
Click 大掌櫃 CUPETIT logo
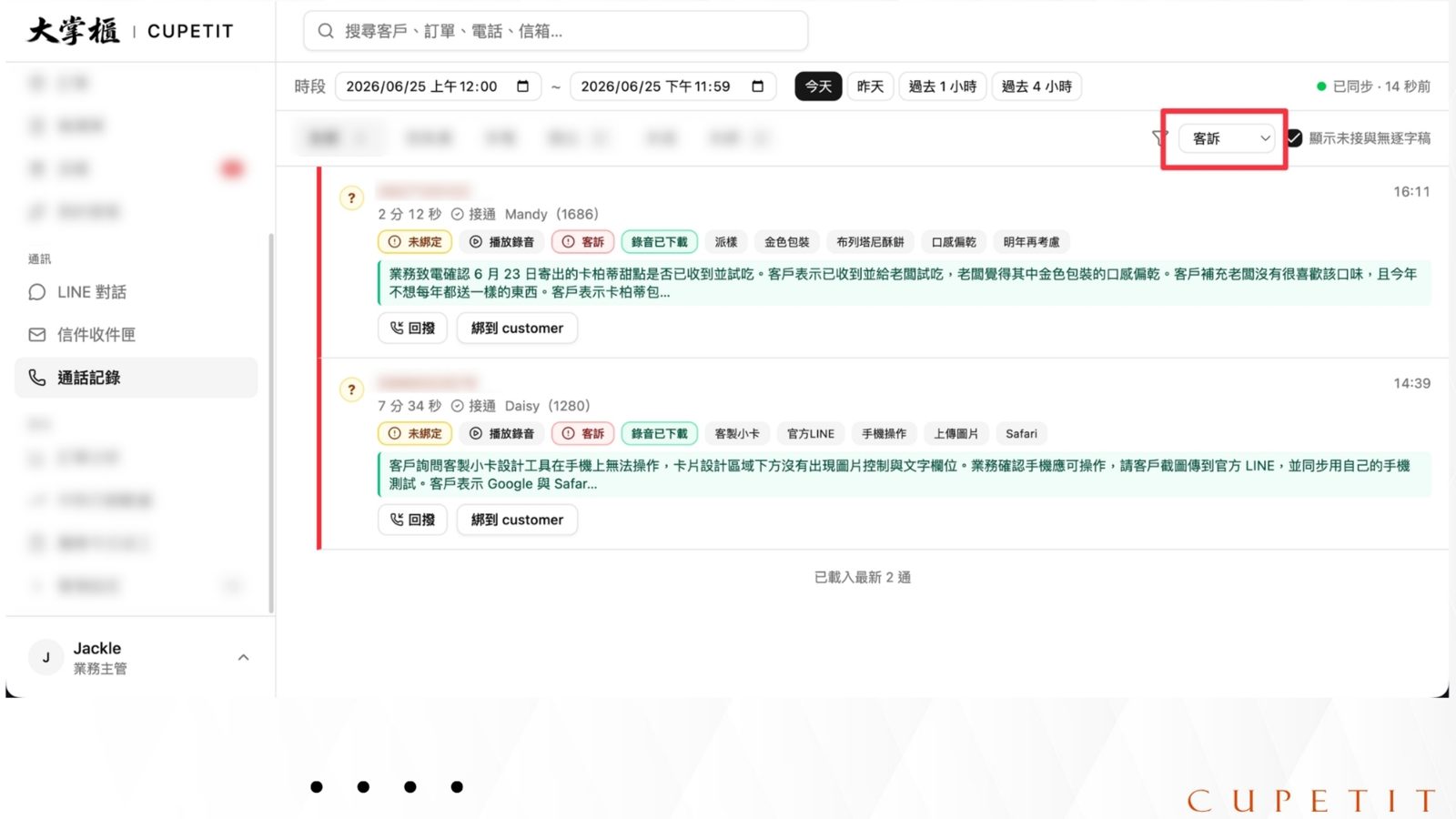pos(130,31)
